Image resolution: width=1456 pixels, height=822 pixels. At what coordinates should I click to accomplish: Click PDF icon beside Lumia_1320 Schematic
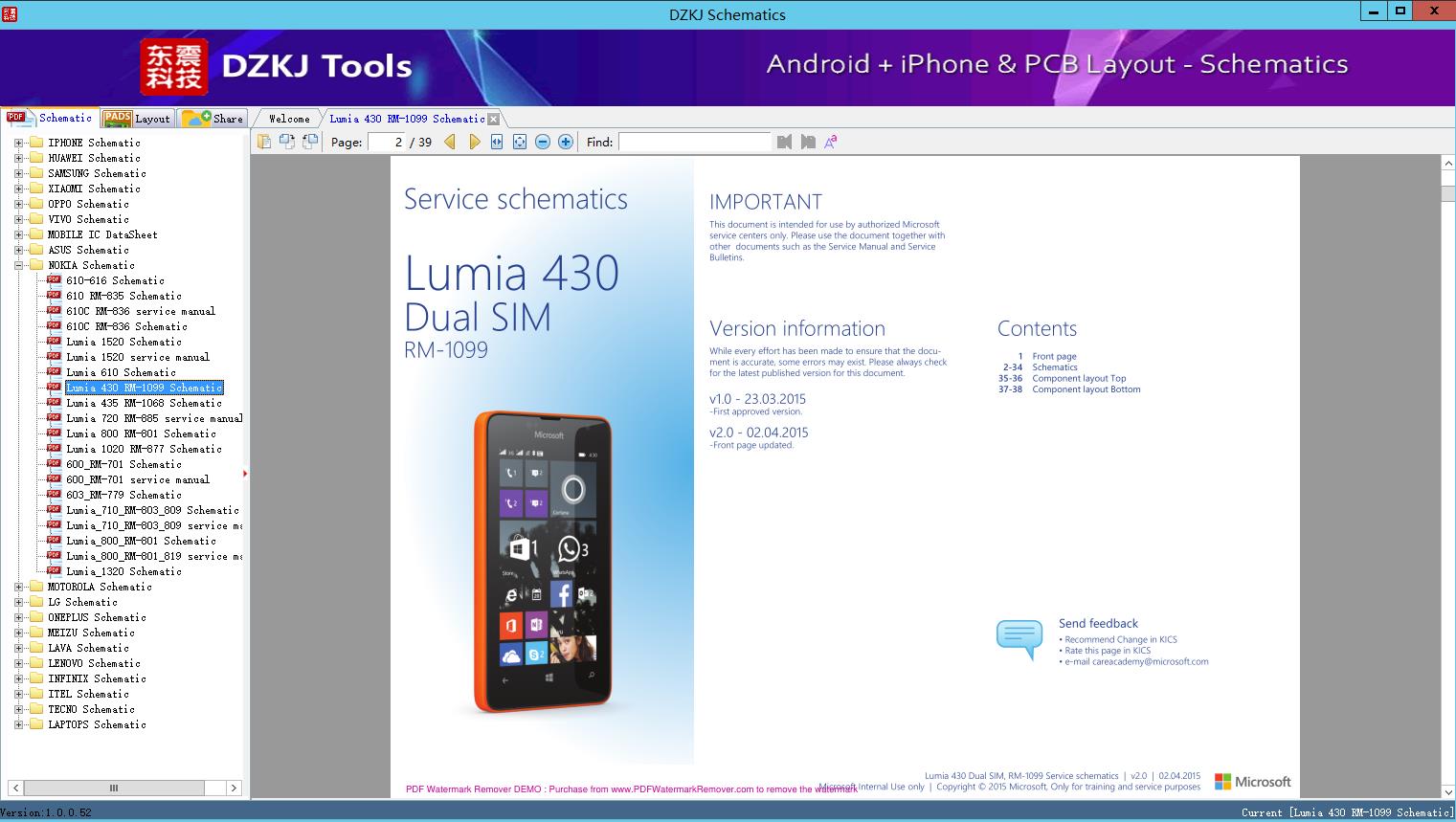(x=55, y=571)
